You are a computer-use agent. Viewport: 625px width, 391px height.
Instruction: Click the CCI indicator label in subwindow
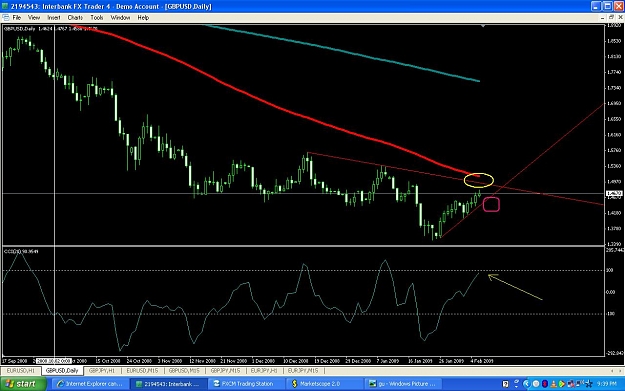tap(21, 251)
